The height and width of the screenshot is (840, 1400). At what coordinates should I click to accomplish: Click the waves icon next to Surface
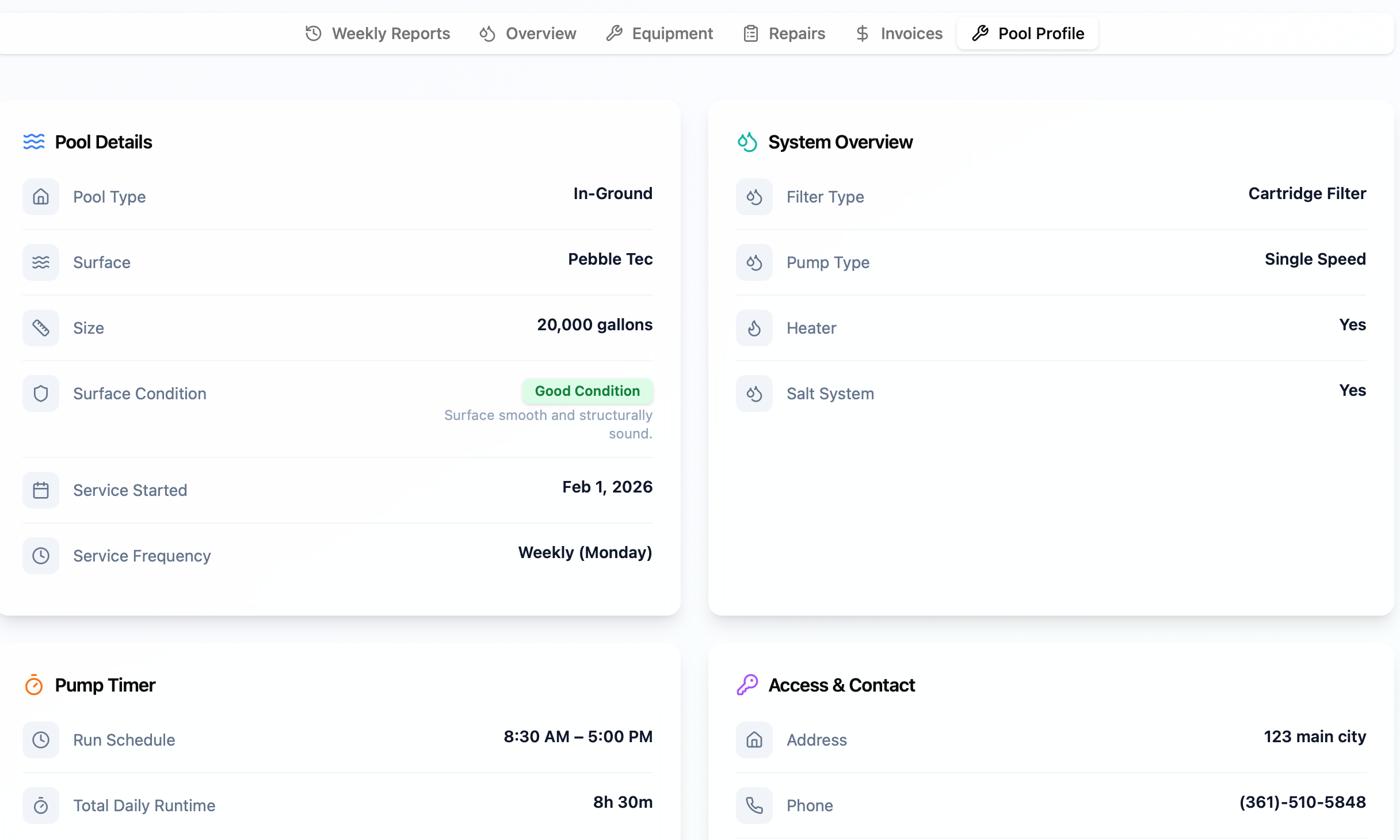(x=41, y=262)
